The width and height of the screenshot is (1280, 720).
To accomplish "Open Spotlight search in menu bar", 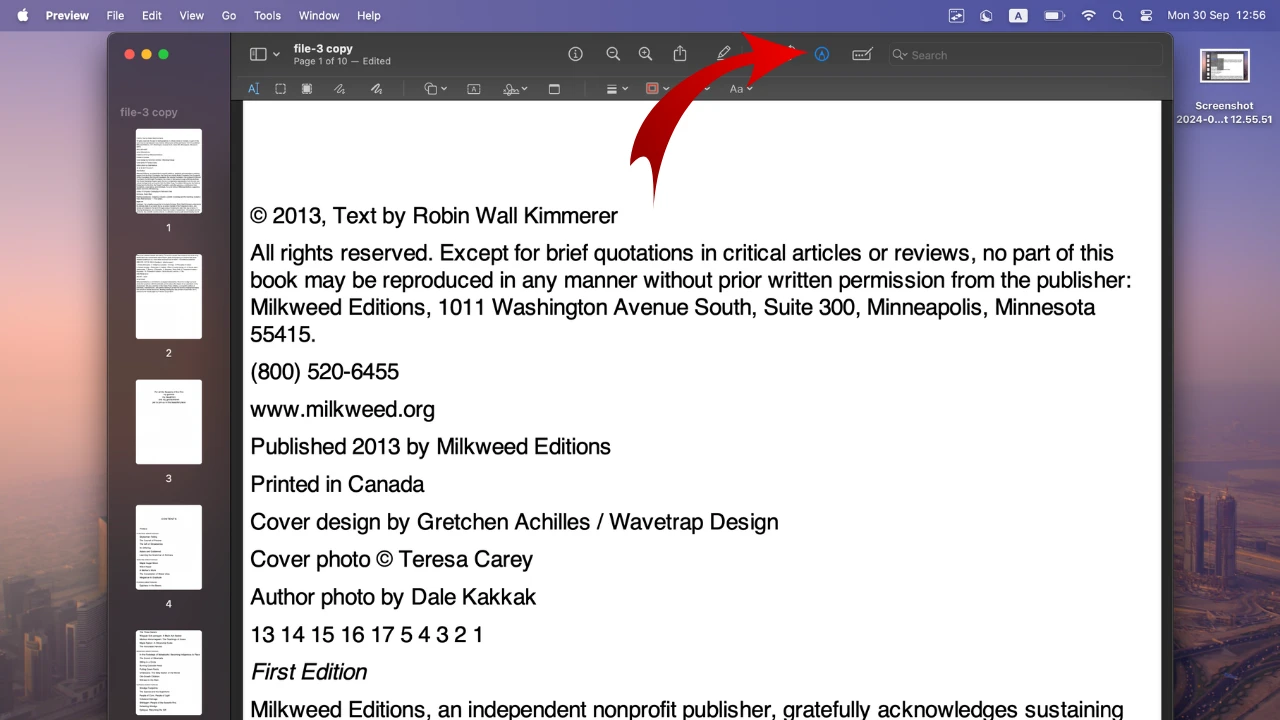I will (1118, 15).
